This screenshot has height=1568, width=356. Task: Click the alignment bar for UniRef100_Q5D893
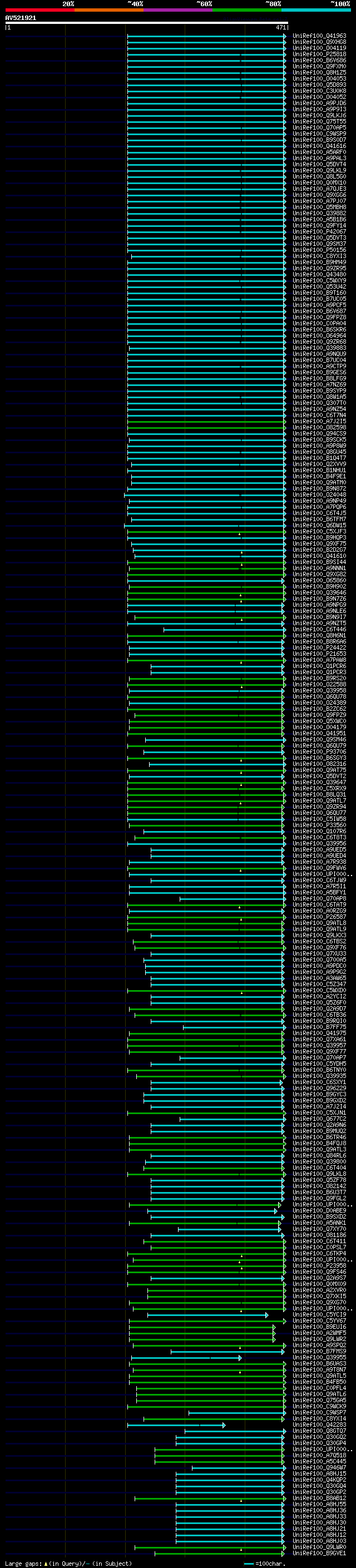206,85
